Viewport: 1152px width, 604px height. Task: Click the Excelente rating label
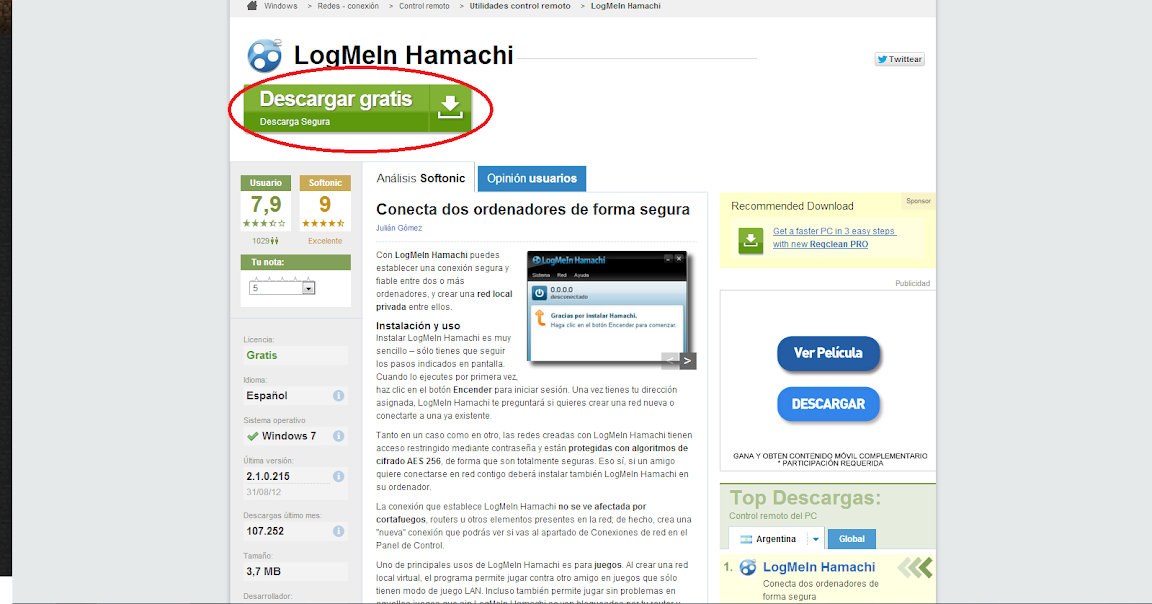(x=325, y=241)
